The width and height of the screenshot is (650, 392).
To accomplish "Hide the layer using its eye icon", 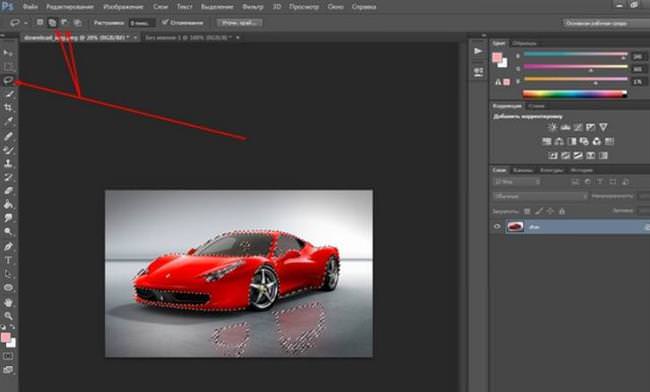I will coord(497,227).
